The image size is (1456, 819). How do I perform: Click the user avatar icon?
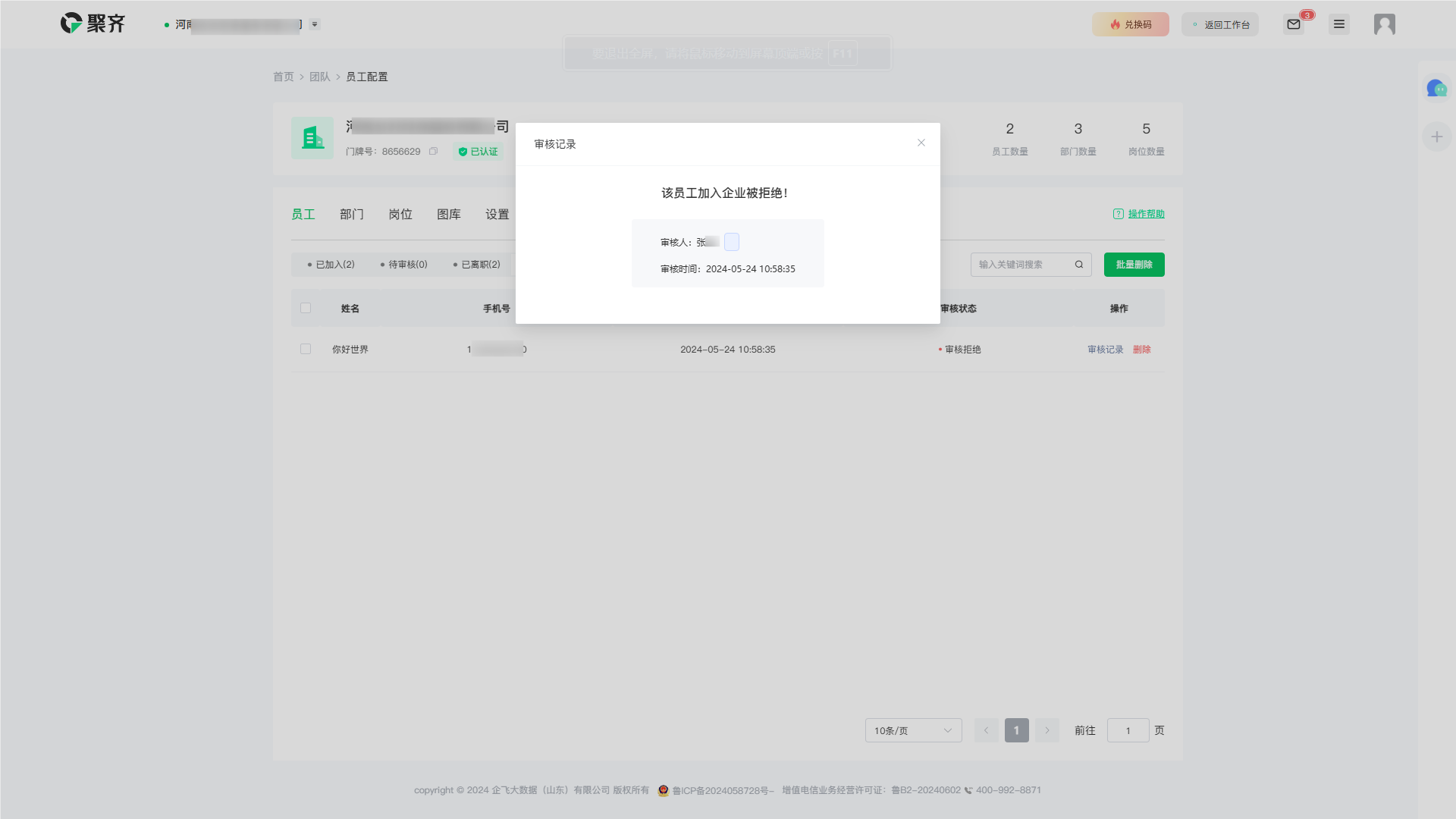(1385, 24)
